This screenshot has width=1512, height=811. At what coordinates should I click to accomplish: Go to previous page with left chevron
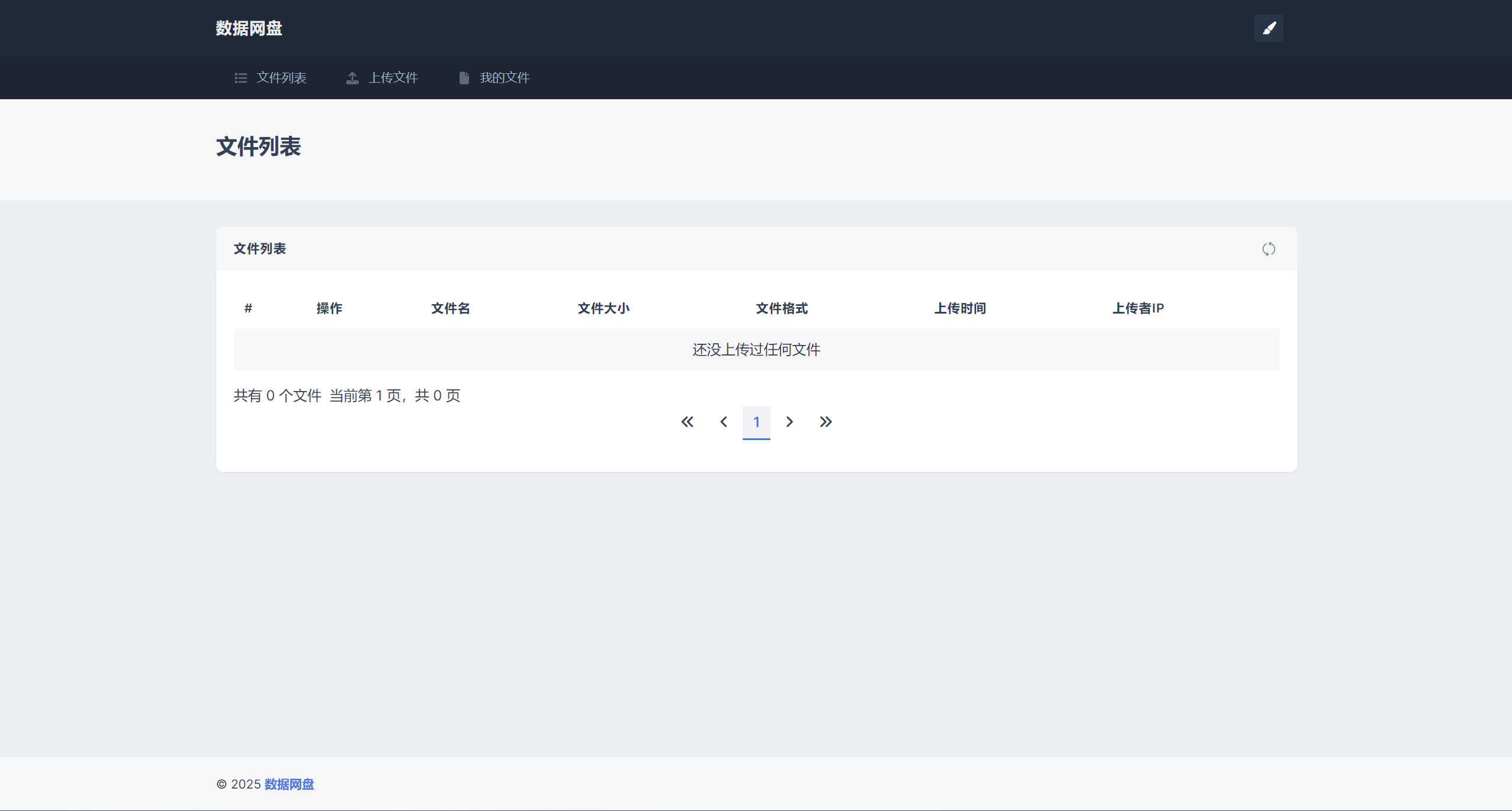723,422
